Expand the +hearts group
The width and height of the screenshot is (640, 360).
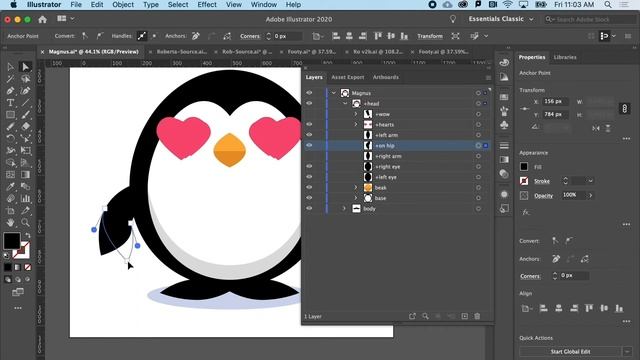click(356, 124)
